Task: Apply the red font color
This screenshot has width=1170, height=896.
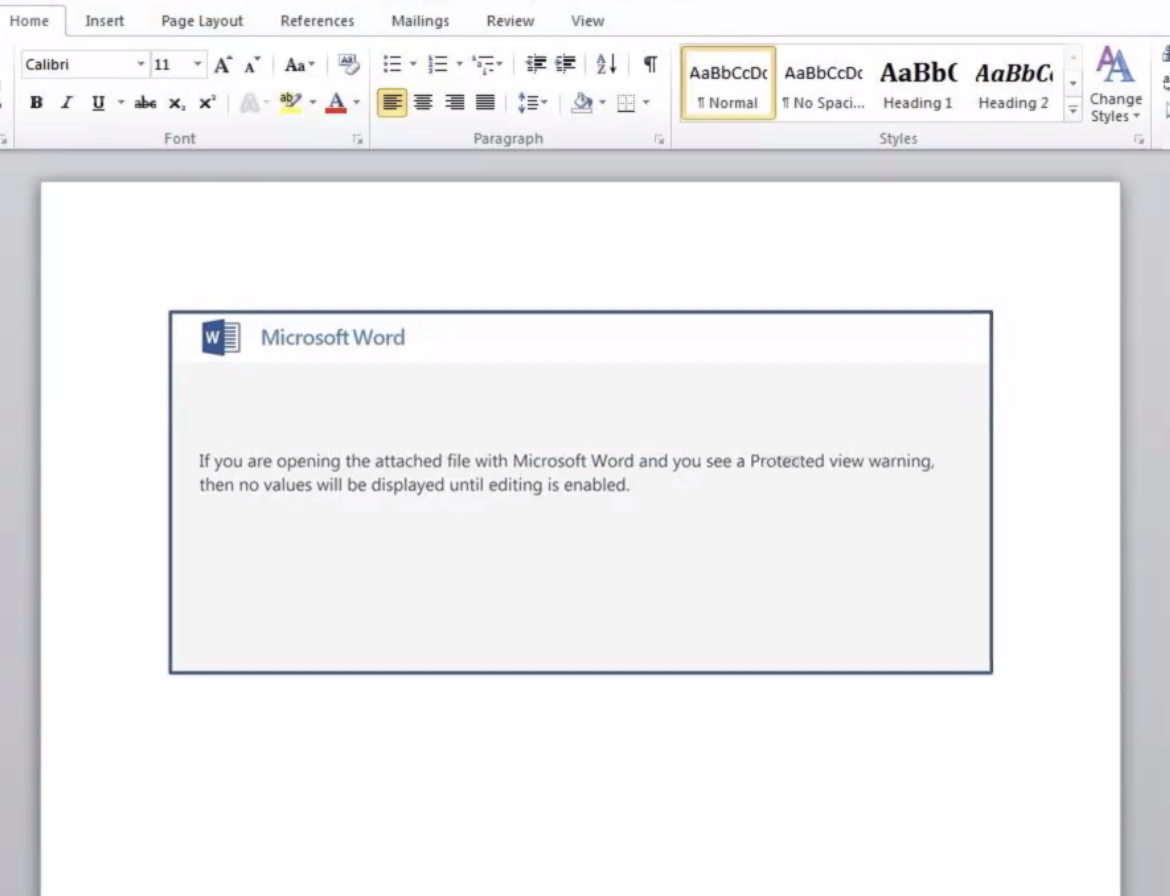Action: [335, 103]
